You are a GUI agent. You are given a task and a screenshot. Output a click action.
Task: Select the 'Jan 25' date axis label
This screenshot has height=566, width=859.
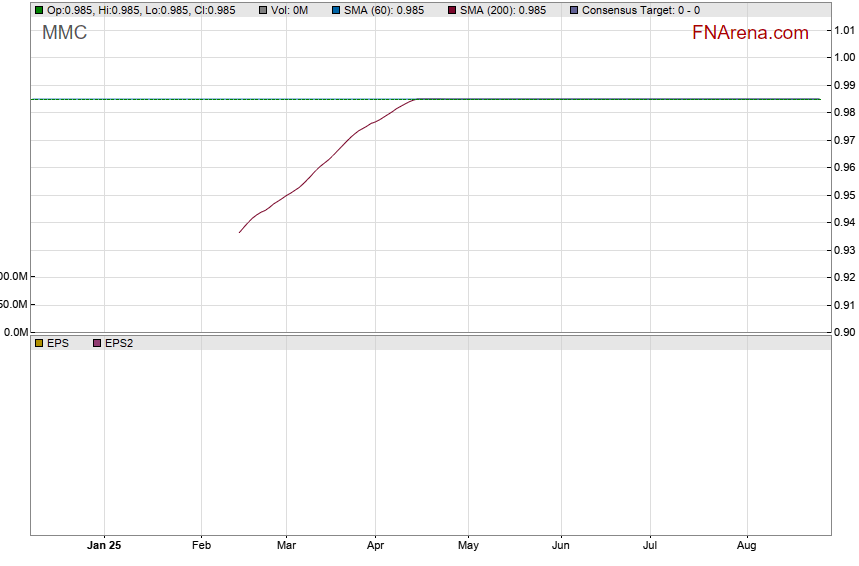click(104, 546)
